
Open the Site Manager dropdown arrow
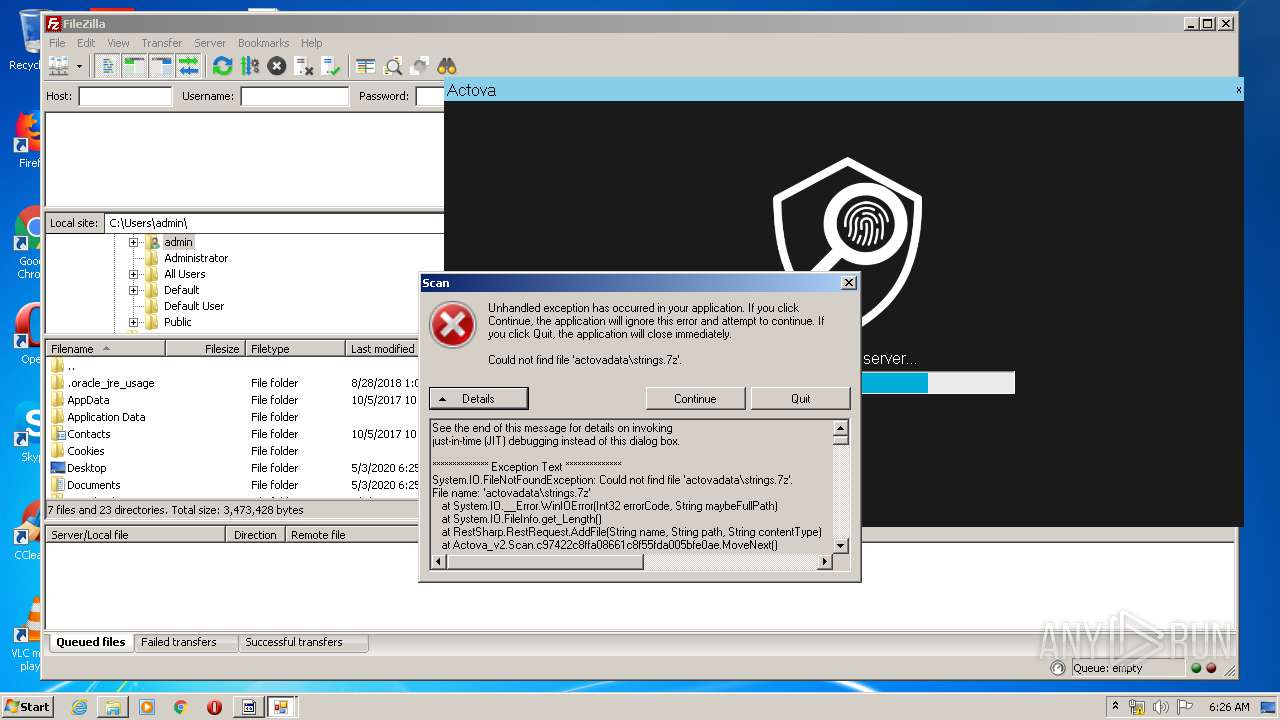[79, 66]
